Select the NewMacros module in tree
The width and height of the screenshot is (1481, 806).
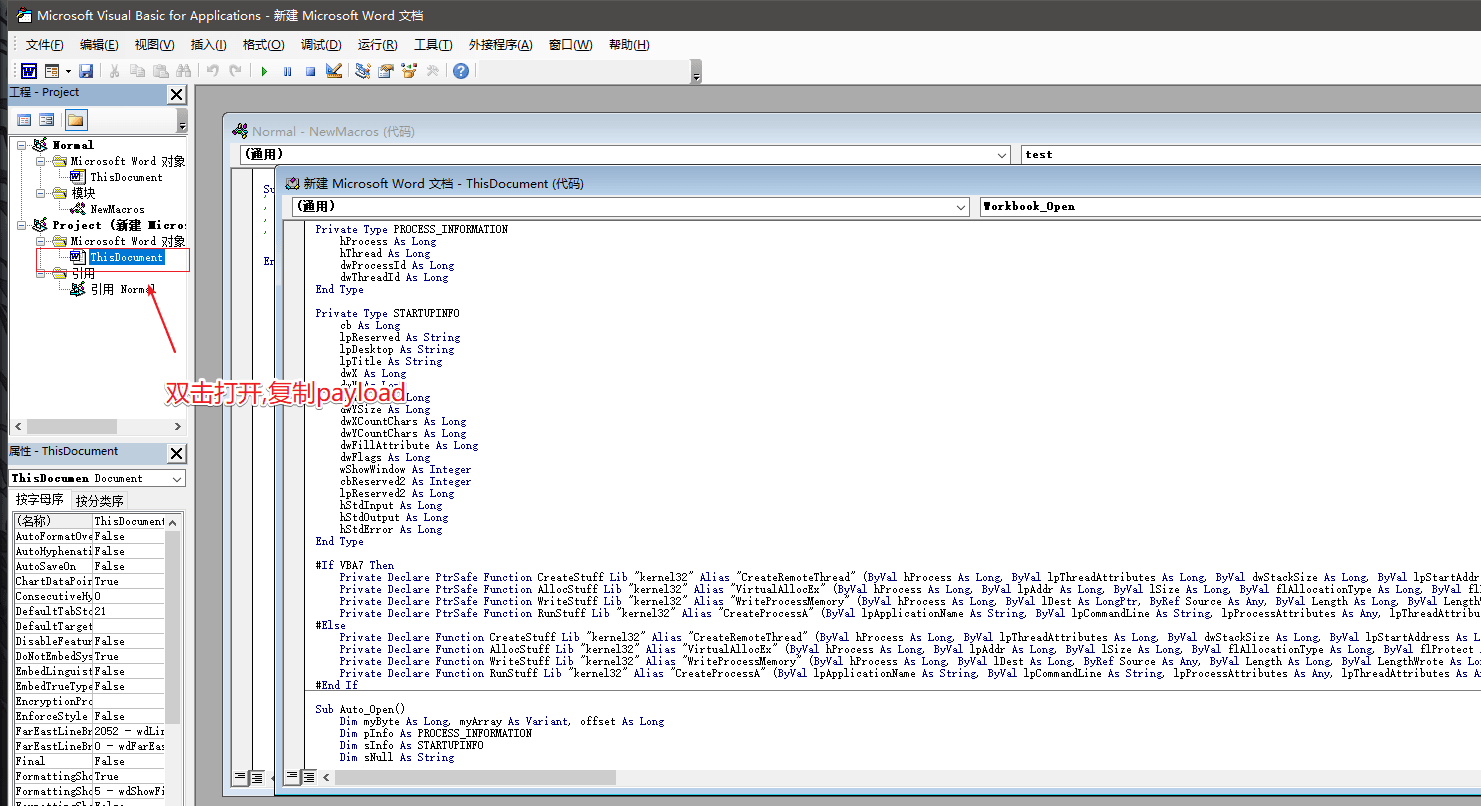117,209
